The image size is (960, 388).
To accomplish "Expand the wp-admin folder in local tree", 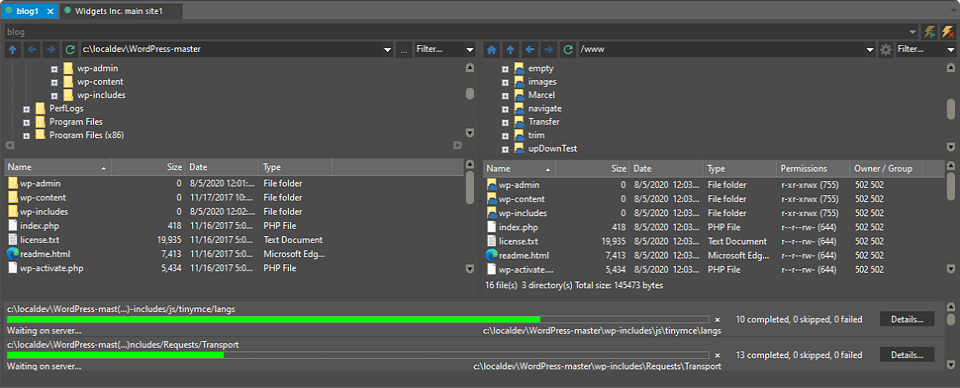I will coord(54,69).
